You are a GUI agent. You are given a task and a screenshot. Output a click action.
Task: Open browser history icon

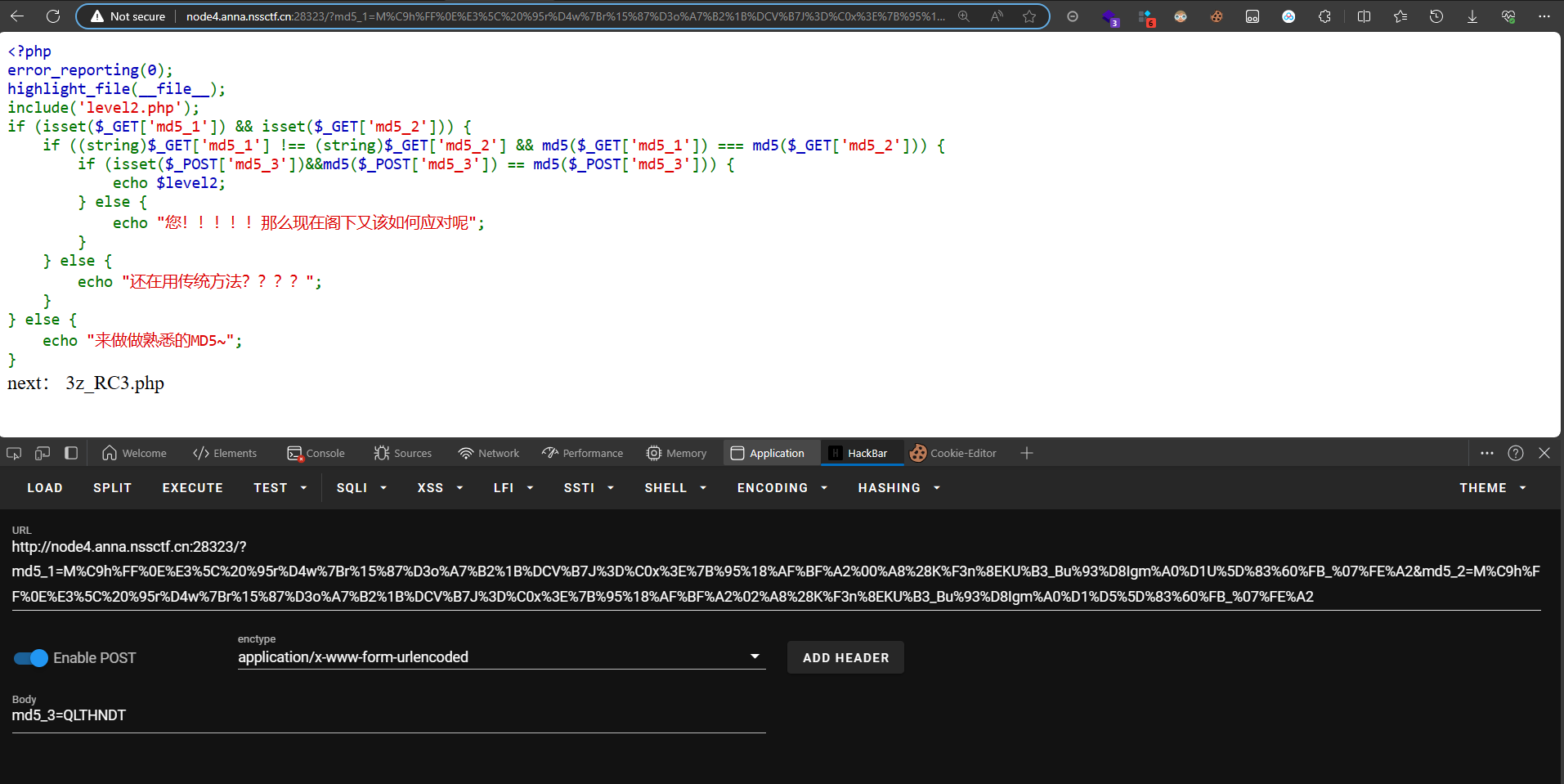pos(1436,16)
